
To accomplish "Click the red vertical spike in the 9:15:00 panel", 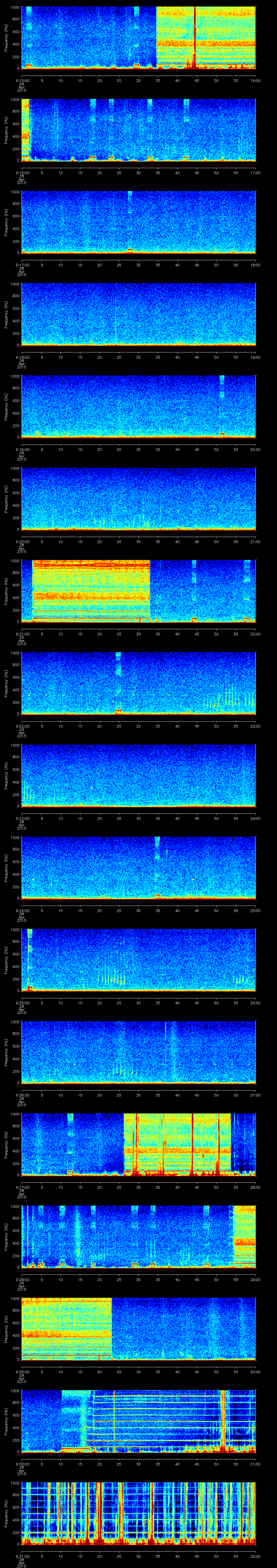I will 195,38.
